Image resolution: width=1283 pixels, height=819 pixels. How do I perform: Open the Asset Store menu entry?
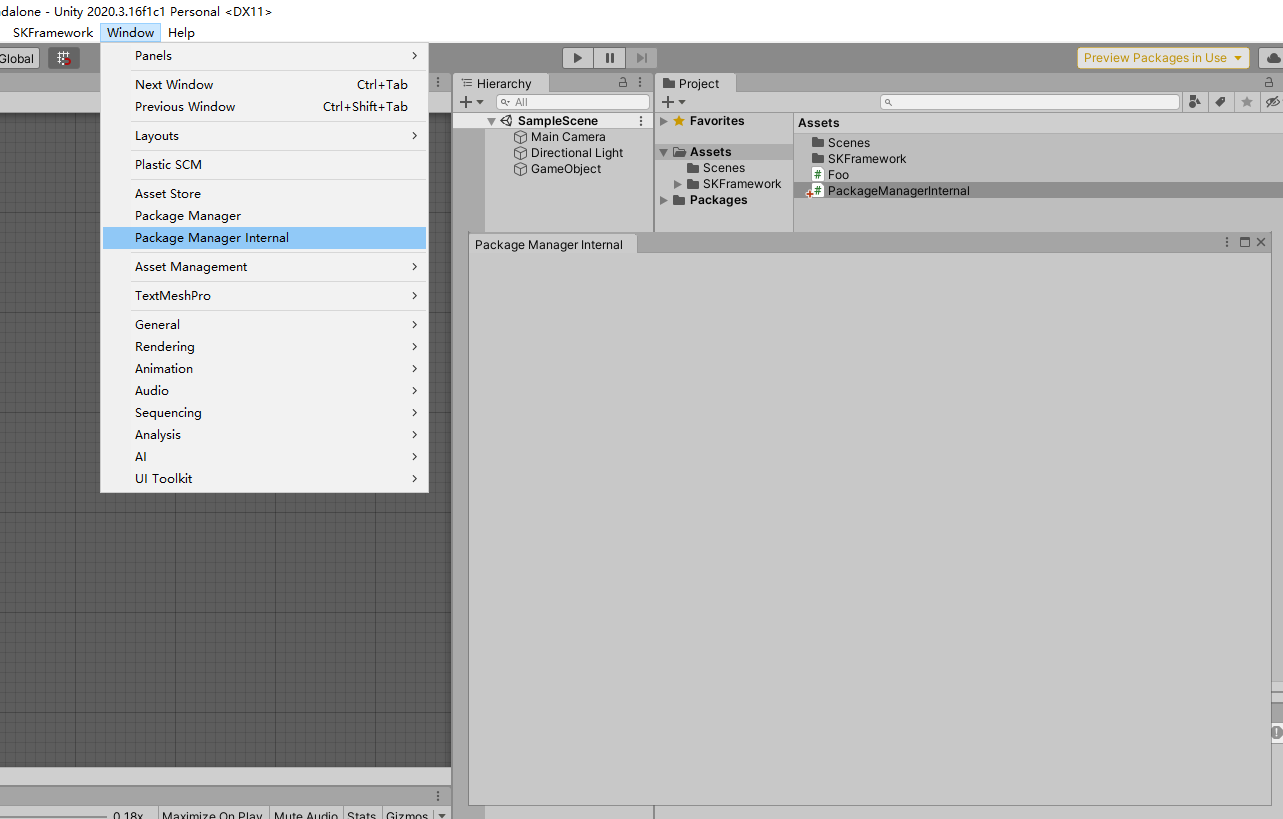pos(167,192)
